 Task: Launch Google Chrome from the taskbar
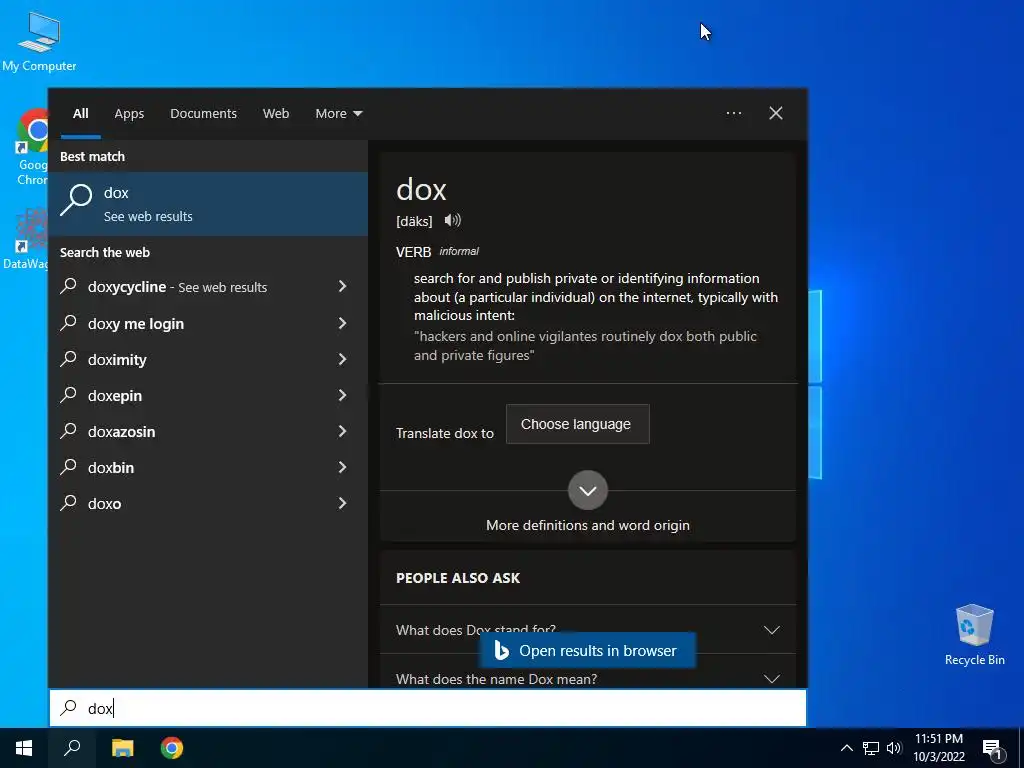[172, 748]
